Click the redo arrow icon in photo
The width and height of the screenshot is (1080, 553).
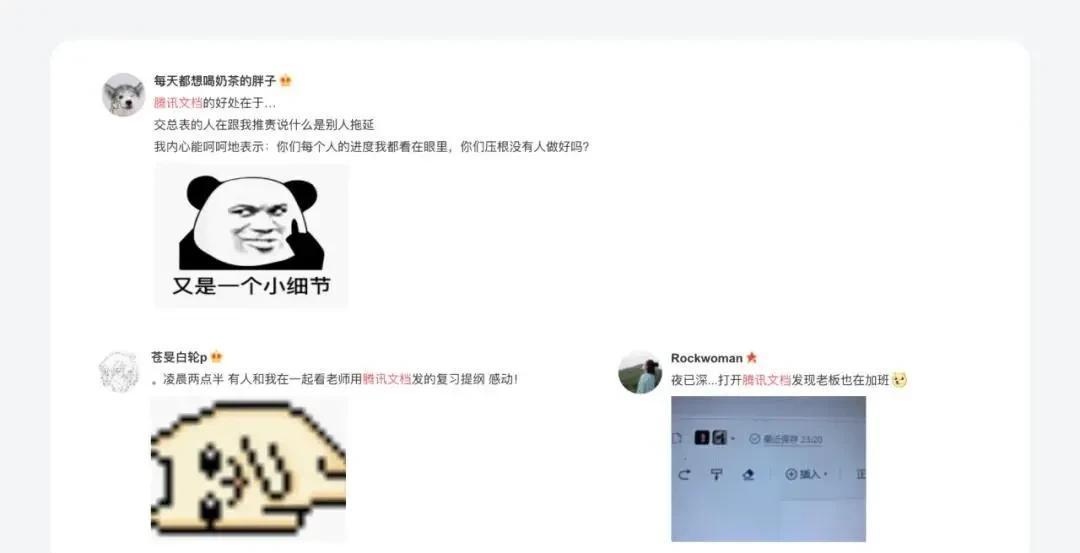point(684,474)
